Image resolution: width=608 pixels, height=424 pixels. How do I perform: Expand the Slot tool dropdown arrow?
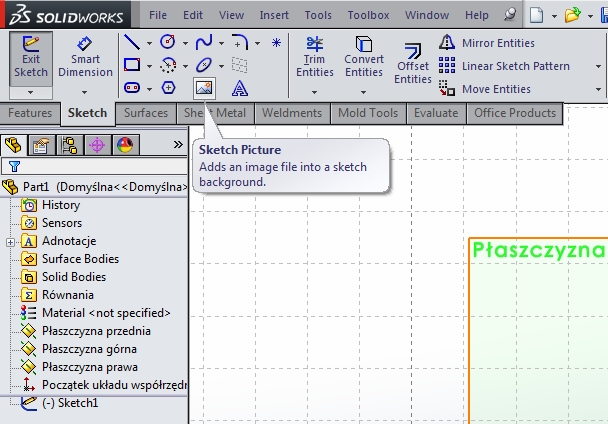[149, 89]
